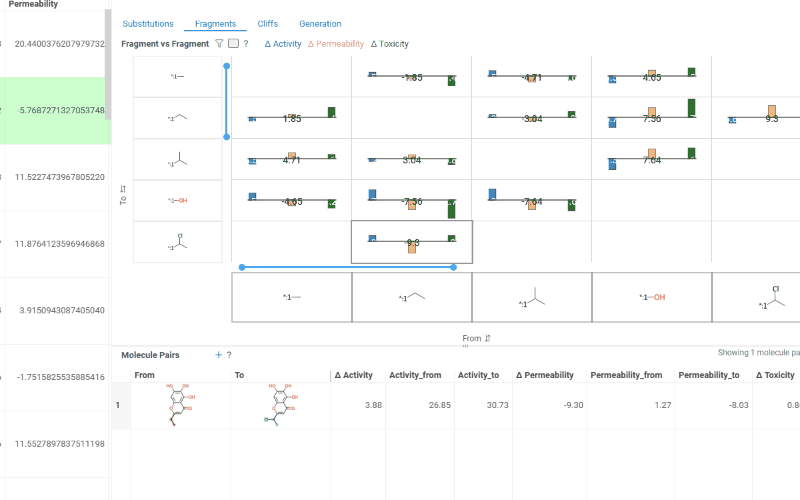Click the help question mark beside Fragment vs Fragment

click(246, 44)
